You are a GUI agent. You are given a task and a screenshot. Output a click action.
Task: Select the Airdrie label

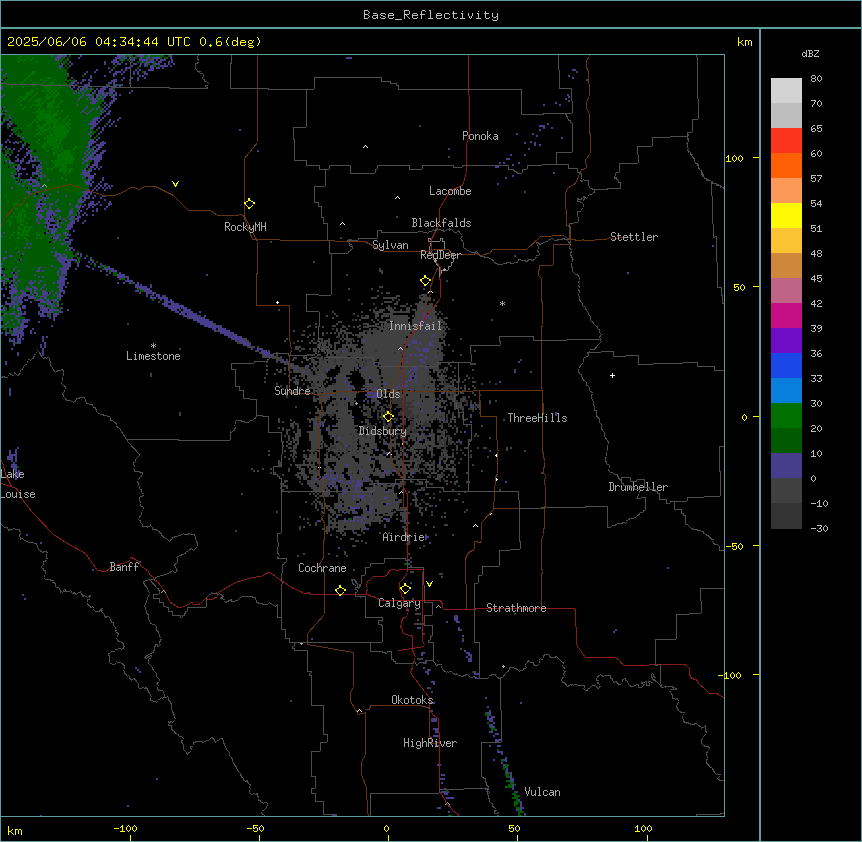coord(404,537)
